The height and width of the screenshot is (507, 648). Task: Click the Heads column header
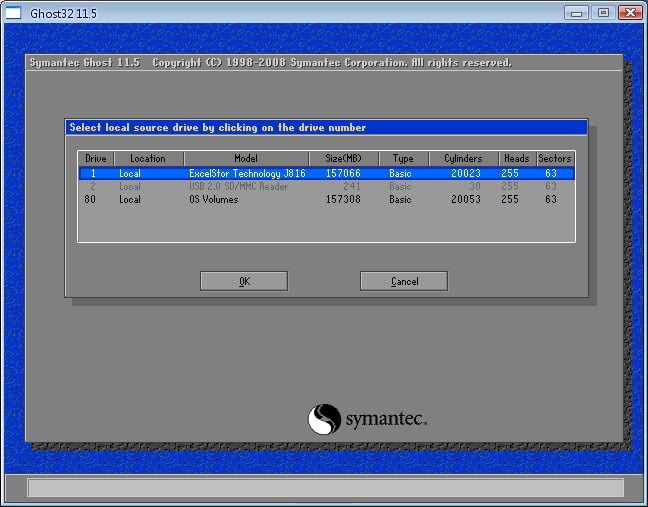point(517,159)
